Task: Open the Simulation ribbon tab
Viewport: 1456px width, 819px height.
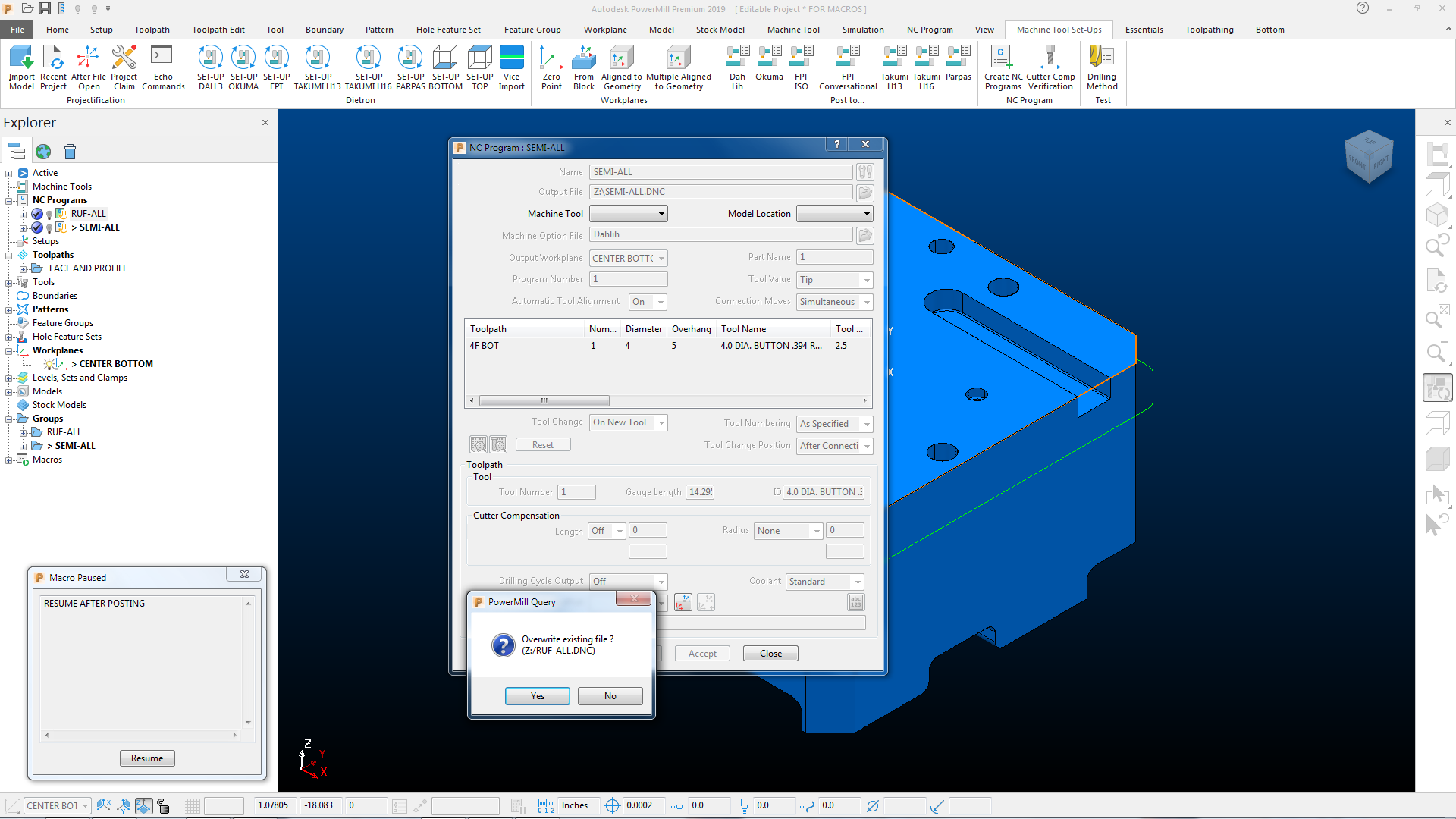Action: point(862,30)
